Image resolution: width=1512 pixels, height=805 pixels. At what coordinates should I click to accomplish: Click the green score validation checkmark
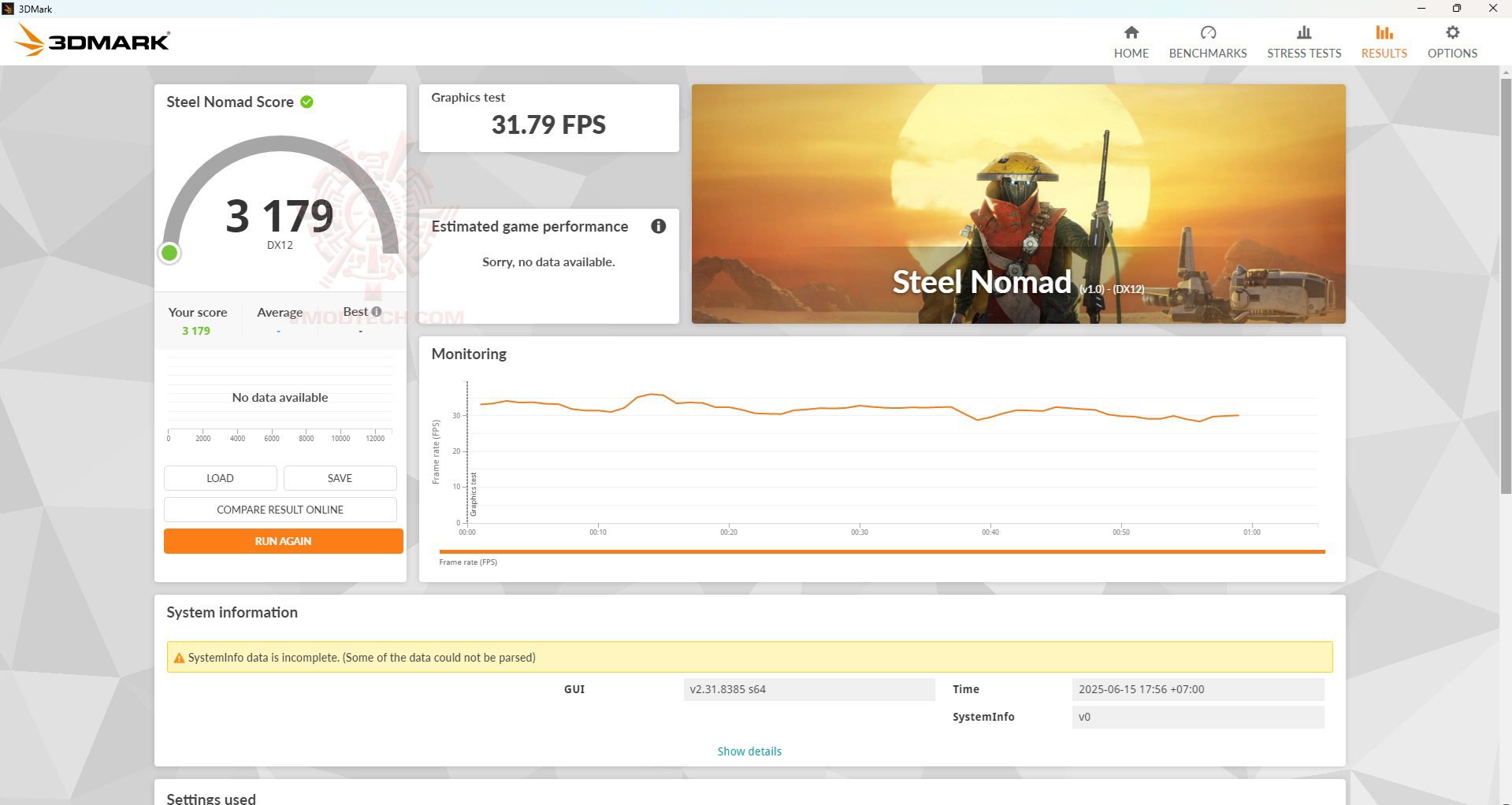tap(307, 102)
